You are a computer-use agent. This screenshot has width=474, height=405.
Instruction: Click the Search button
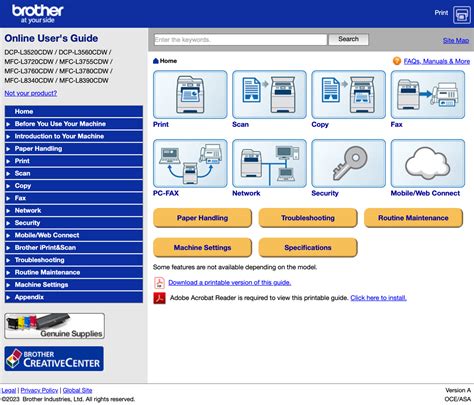click(x=349, y=39)
